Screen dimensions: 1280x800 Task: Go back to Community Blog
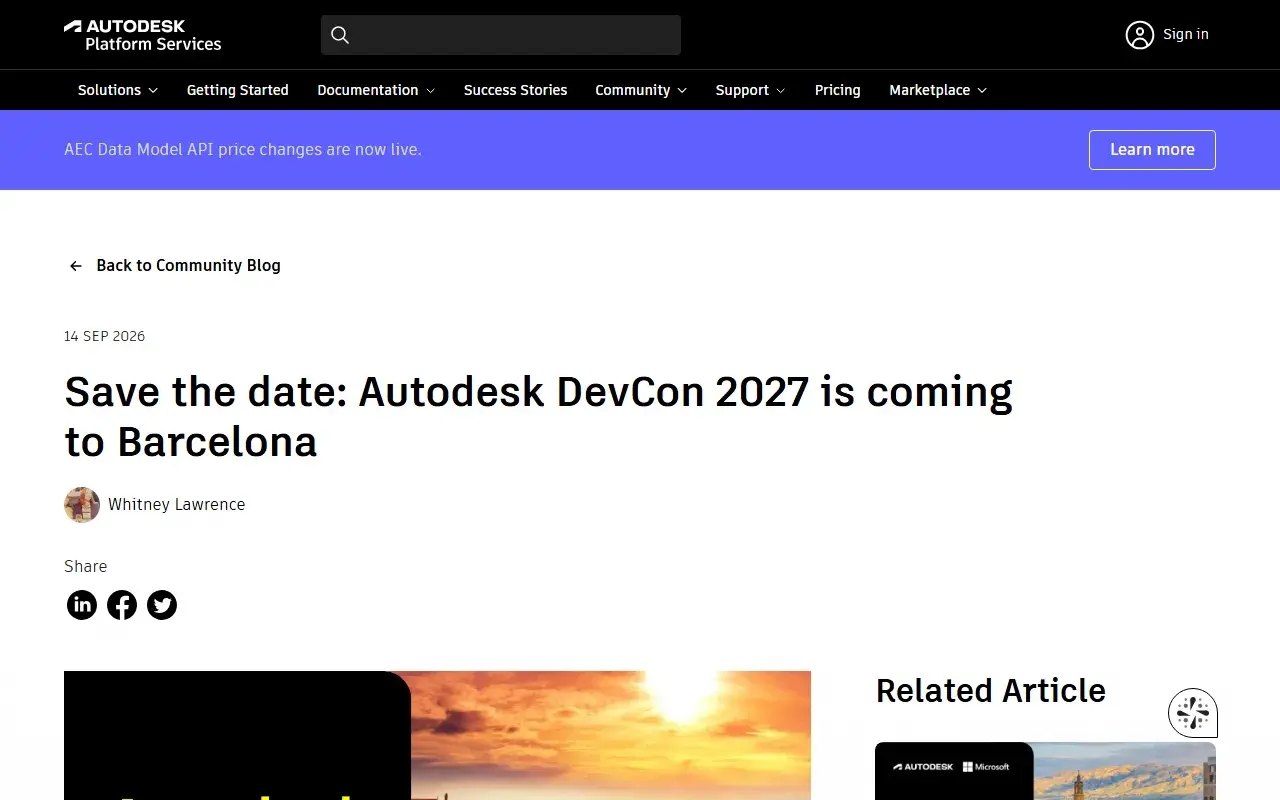pos(188,266)
